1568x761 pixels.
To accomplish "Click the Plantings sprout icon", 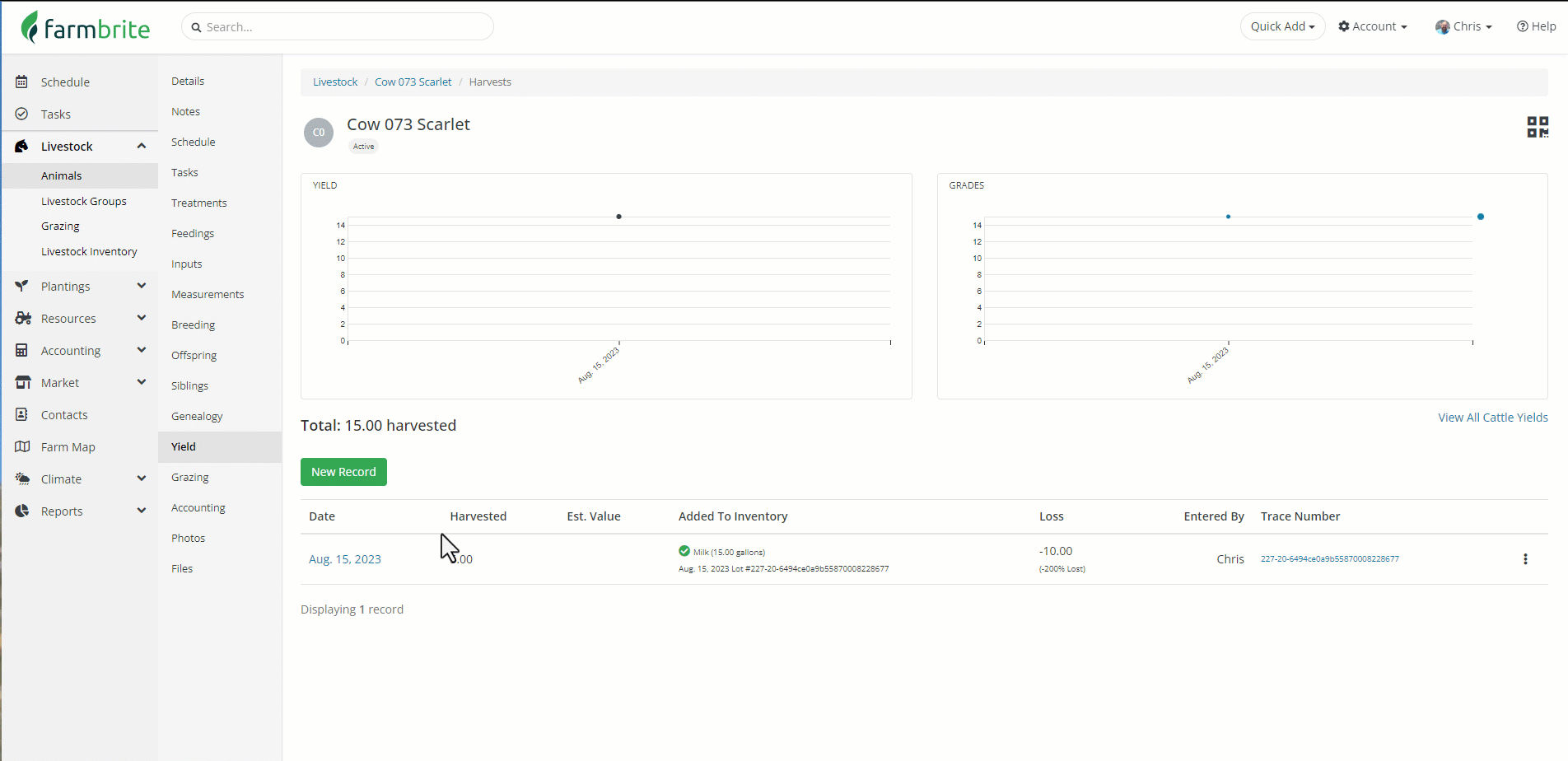I will coord(22,286).
